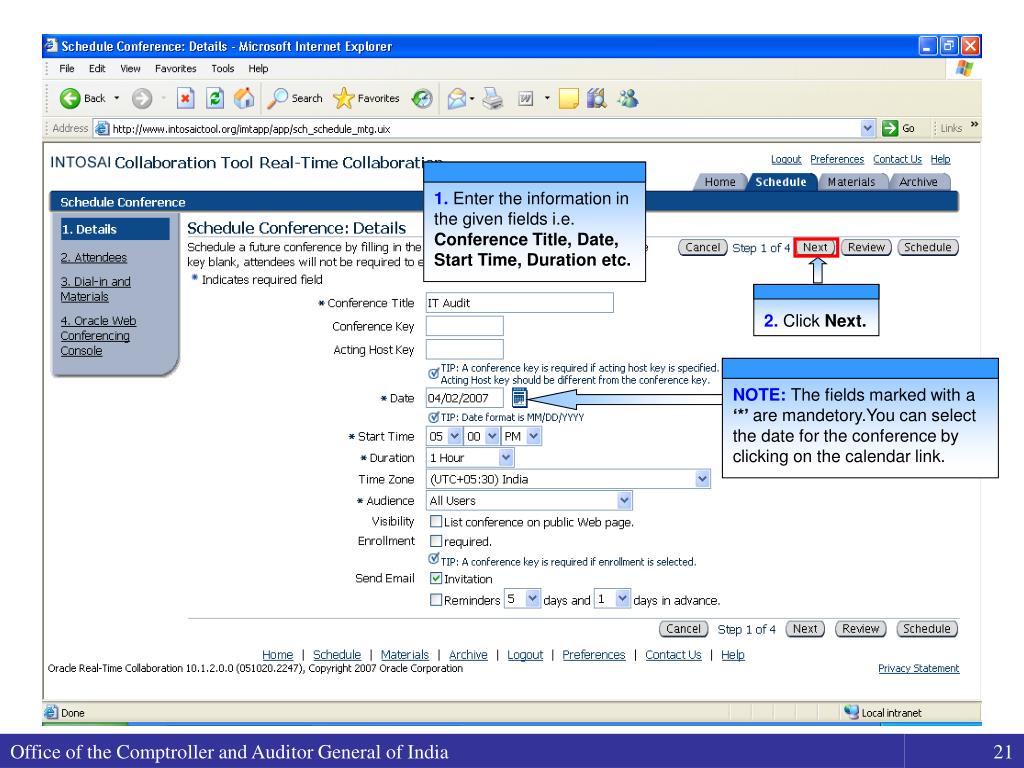Click the Logout link at top right

[786, 159]
